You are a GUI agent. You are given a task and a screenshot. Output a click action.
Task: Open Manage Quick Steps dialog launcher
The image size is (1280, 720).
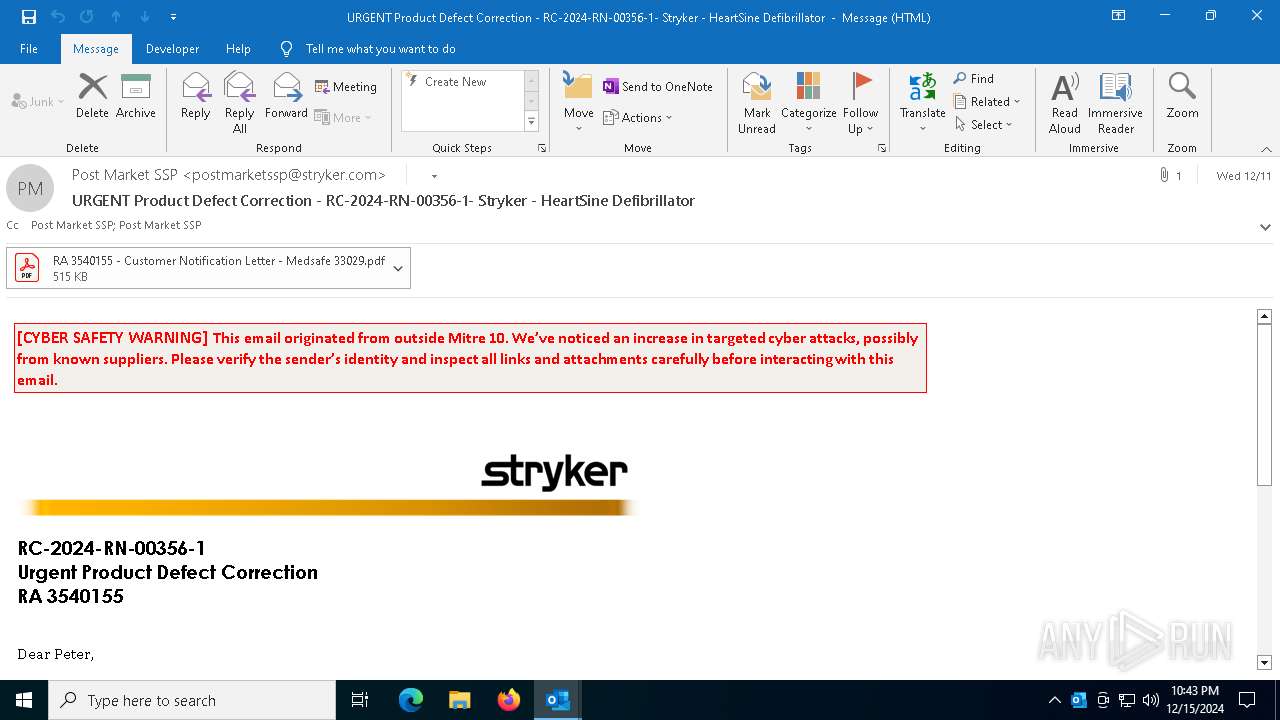click(x=542, y=148)
